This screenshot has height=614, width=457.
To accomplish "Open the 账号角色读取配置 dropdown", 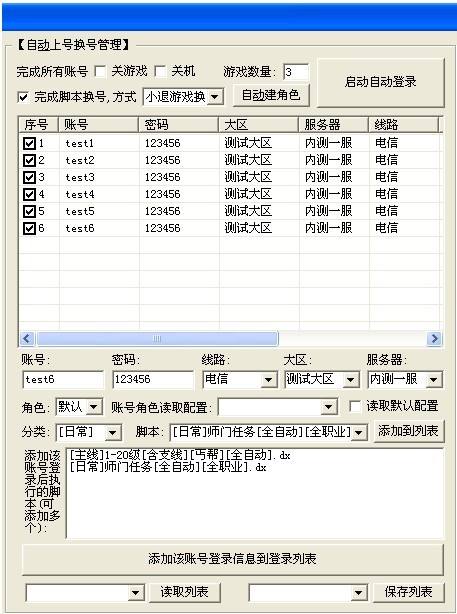I will tap(329, 407).
